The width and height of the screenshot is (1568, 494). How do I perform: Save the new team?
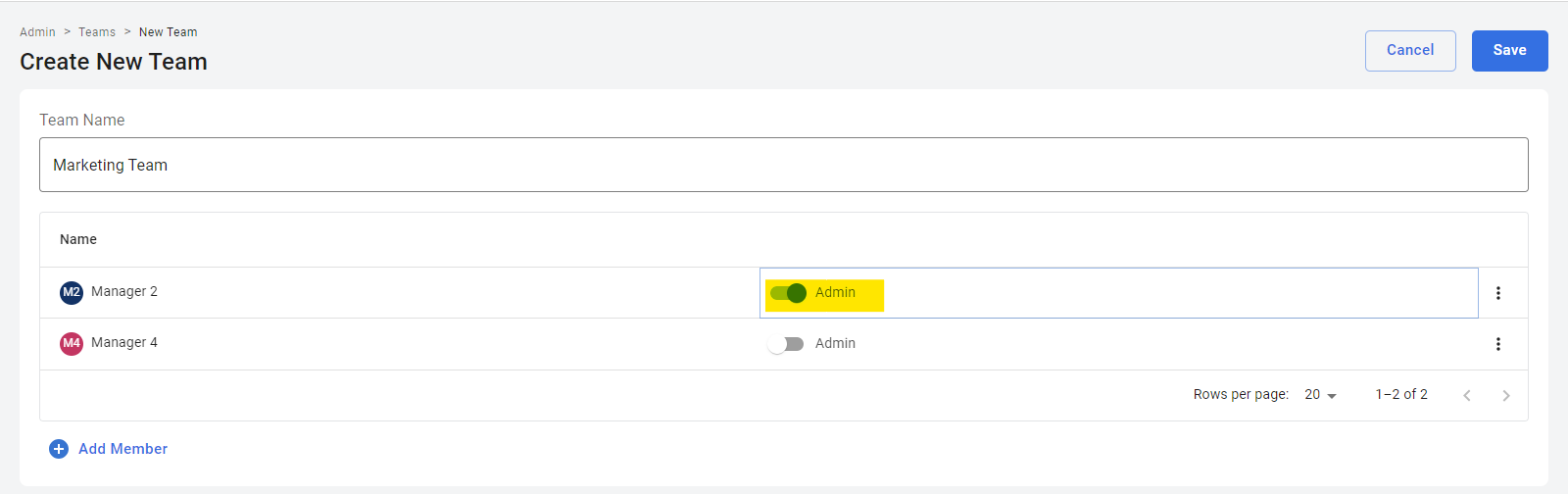(x=1509, y=51)
